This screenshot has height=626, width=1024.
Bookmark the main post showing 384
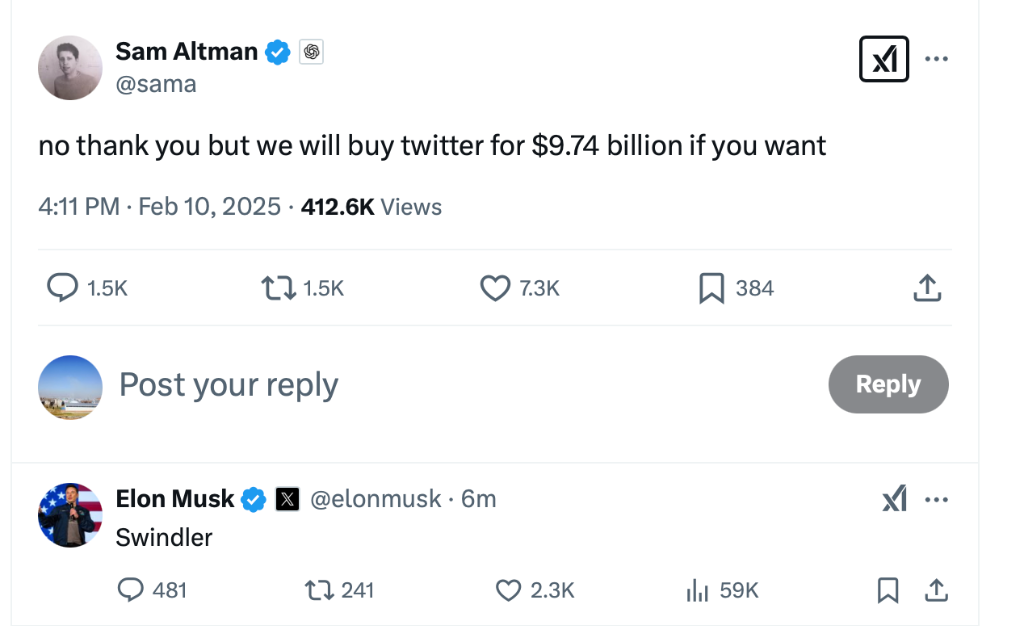coord(711,288)
